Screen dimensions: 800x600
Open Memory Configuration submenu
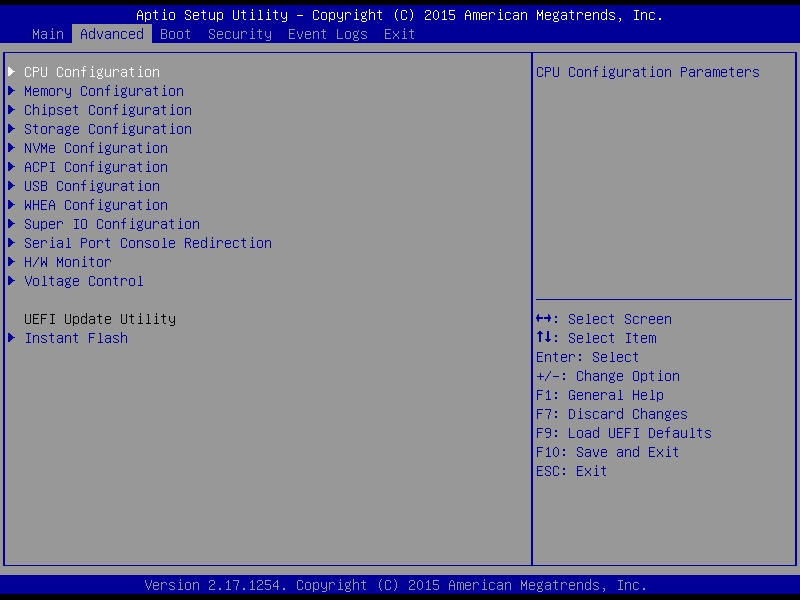[104, 91]
